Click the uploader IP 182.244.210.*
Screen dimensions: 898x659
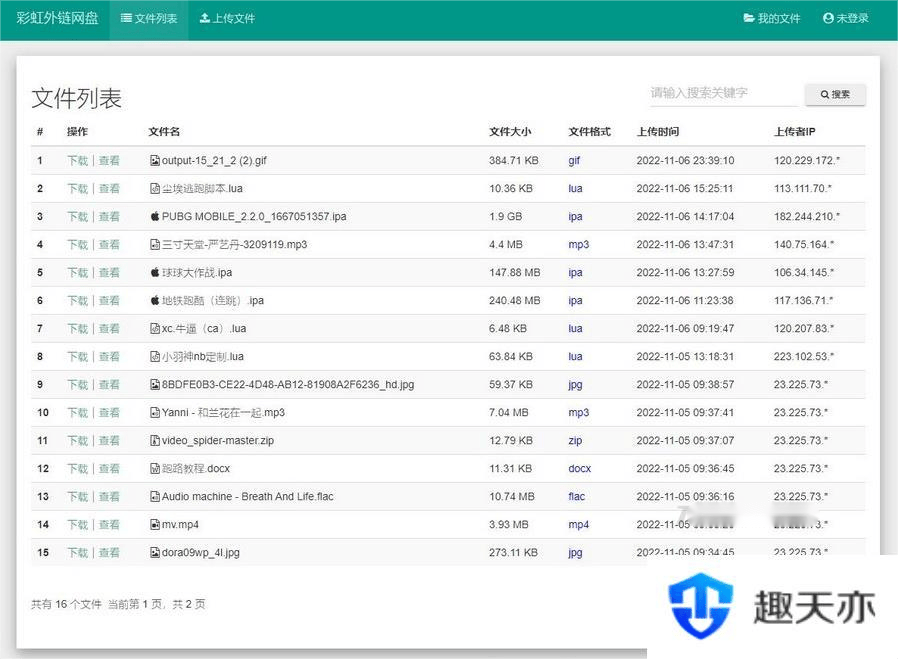807,216
